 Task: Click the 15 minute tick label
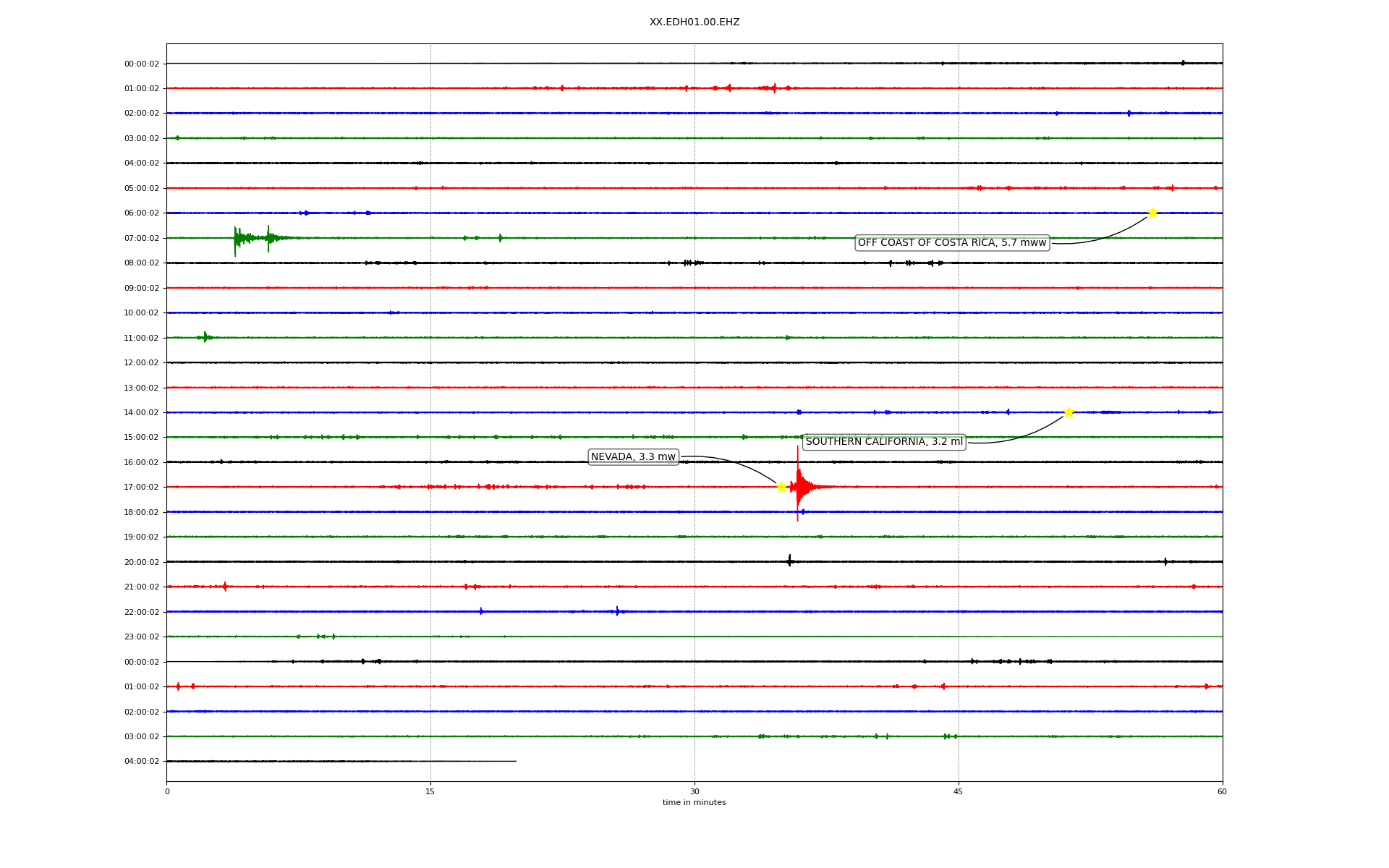pyautogui.click(x=430, y=792)
